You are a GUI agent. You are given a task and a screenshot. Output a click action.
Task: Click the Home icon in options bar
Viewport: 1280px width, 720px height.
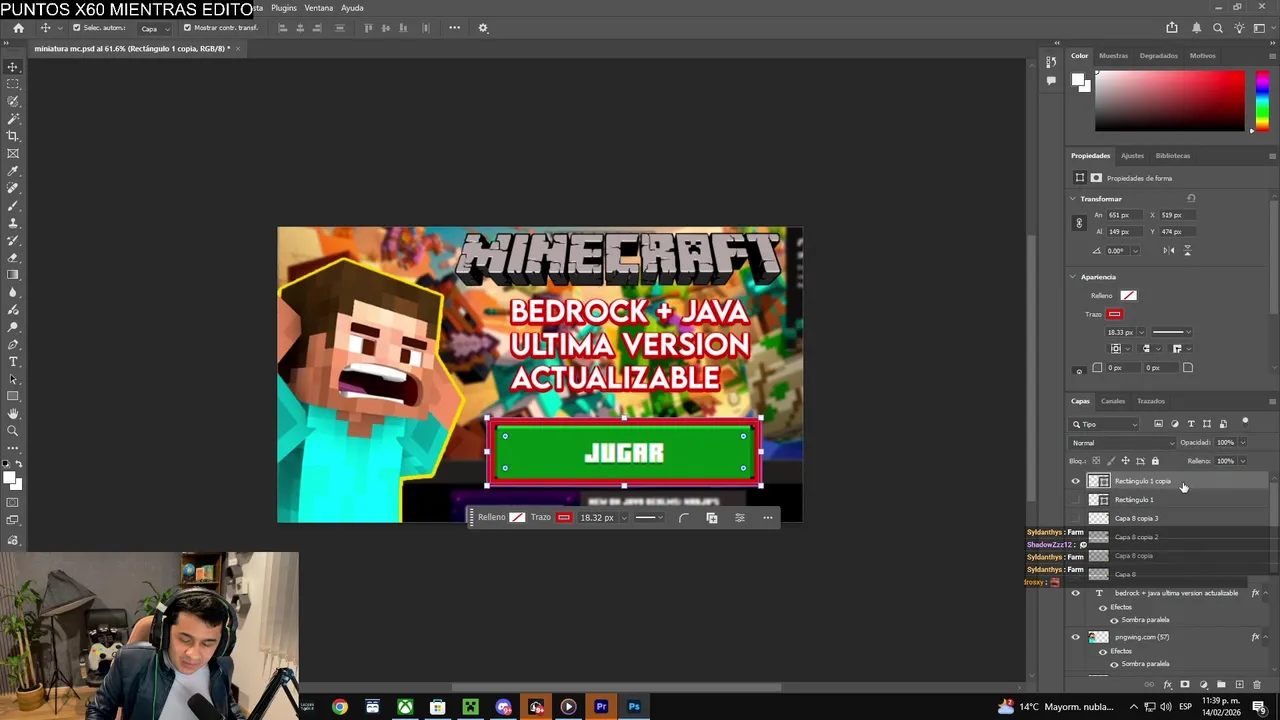coord(18,28)
